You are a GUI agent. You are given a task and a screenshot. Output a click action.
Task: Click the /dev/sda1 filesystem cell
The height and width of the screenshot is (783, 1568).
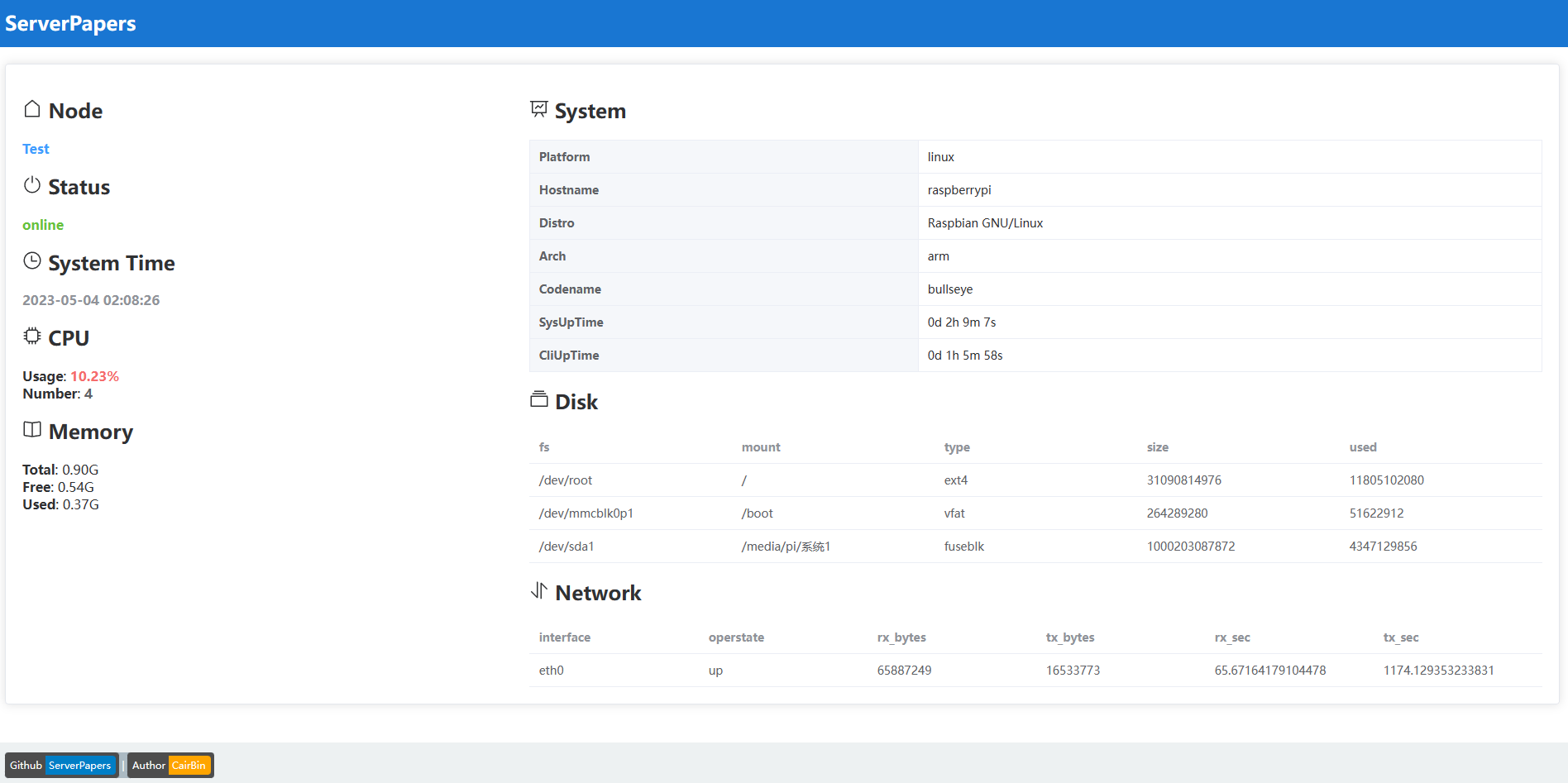[566, 547]
